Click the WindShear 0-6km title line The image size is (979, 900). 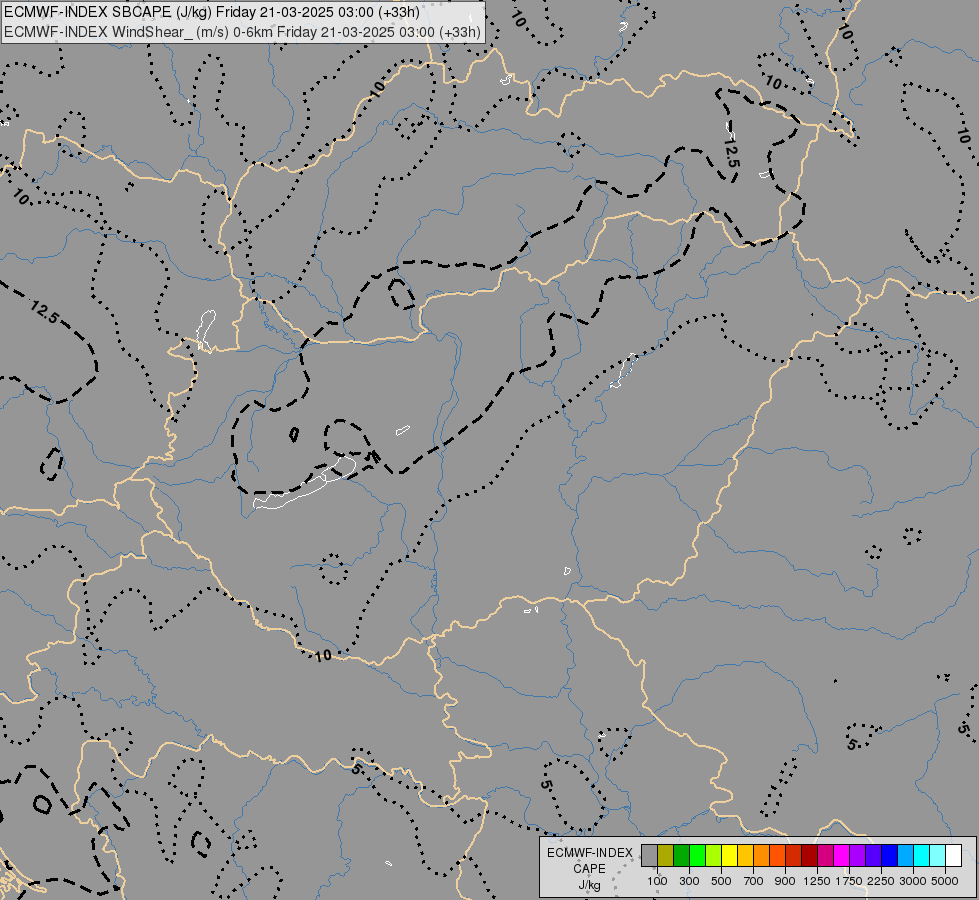pos(242,32)
